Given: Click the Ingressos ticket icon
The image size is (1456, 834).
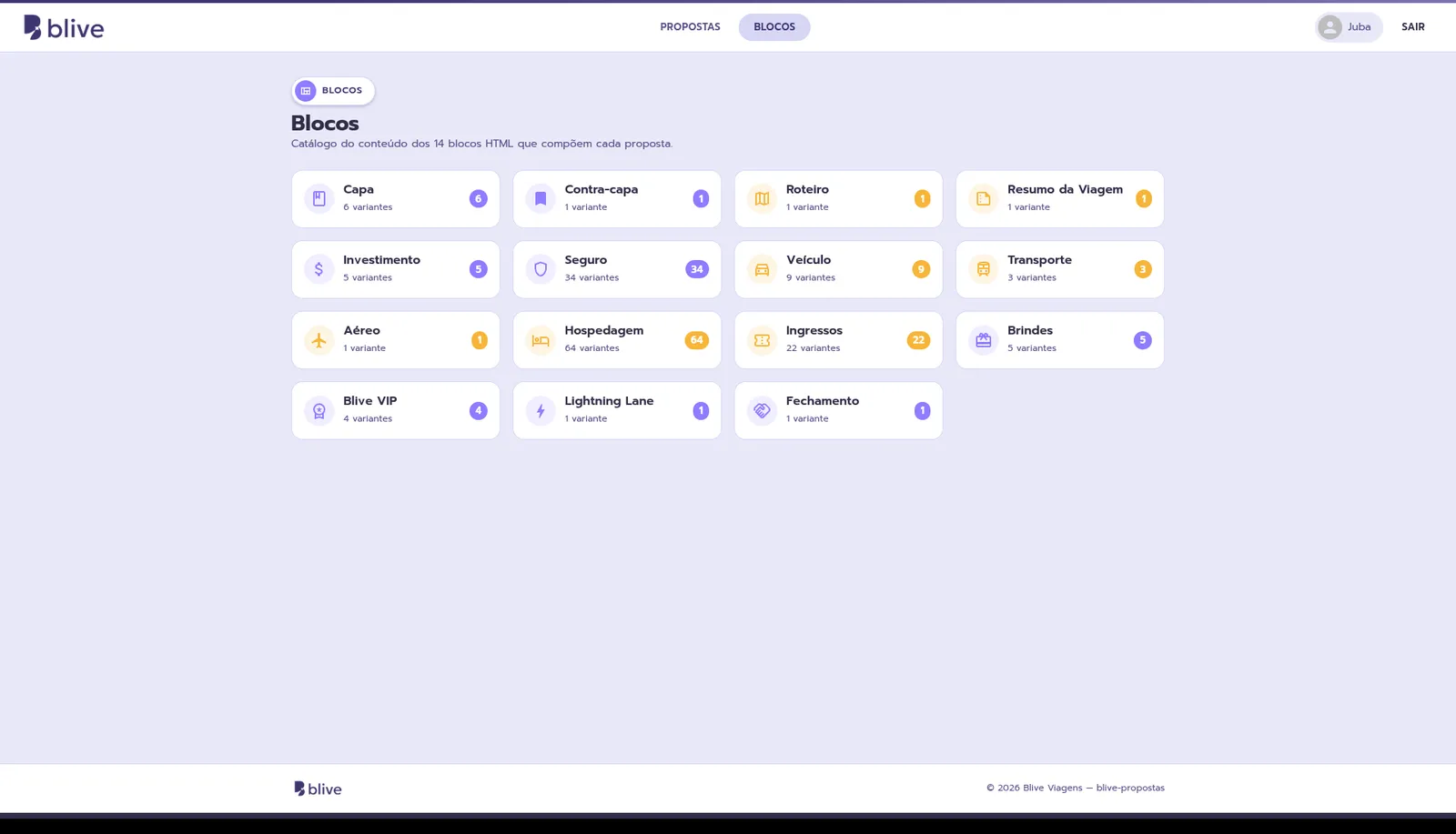Looking at the screenshot, I should click(x=762, y=340).
